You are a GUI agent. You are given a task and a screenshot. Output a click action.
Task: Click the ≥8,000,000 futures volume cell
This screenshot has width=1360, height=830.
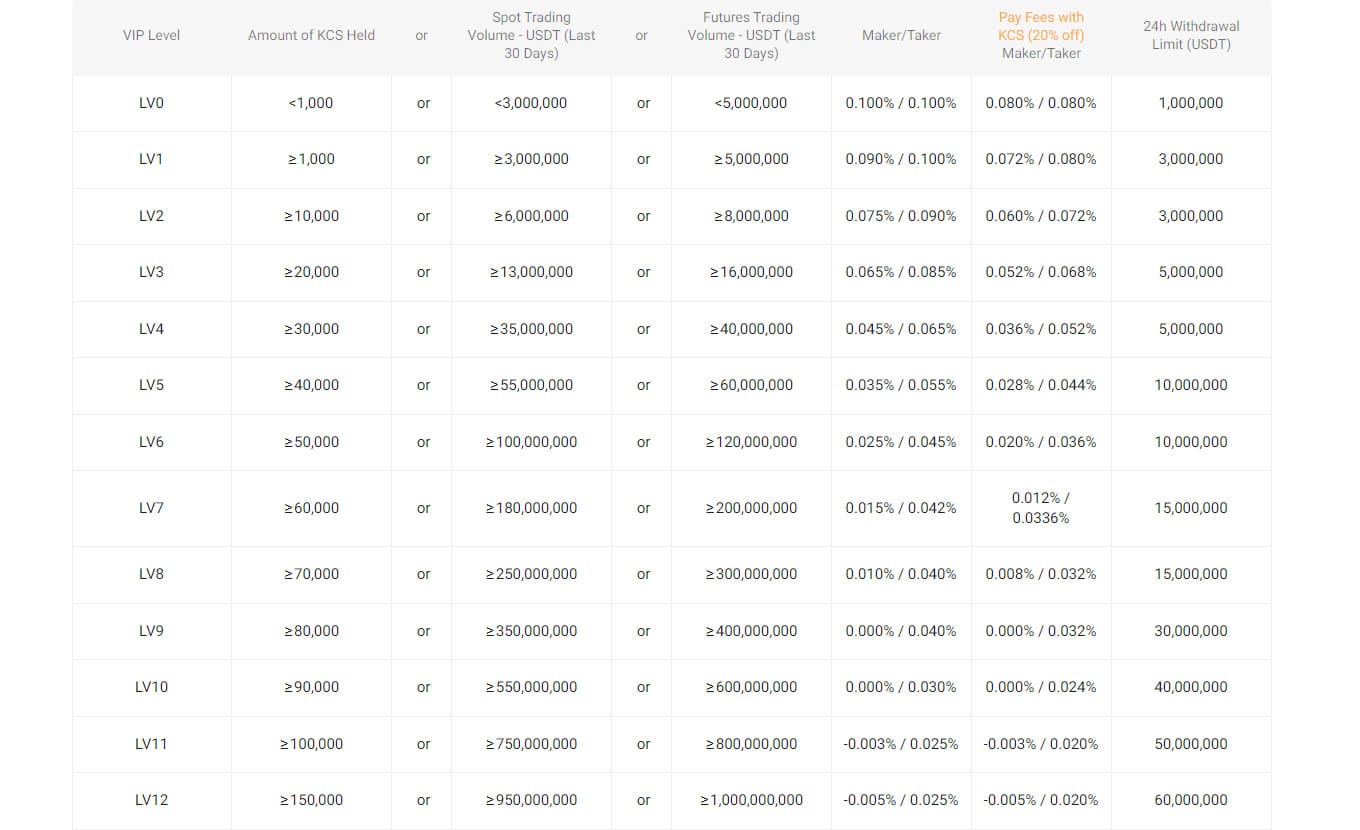click(x=751, y=216)
